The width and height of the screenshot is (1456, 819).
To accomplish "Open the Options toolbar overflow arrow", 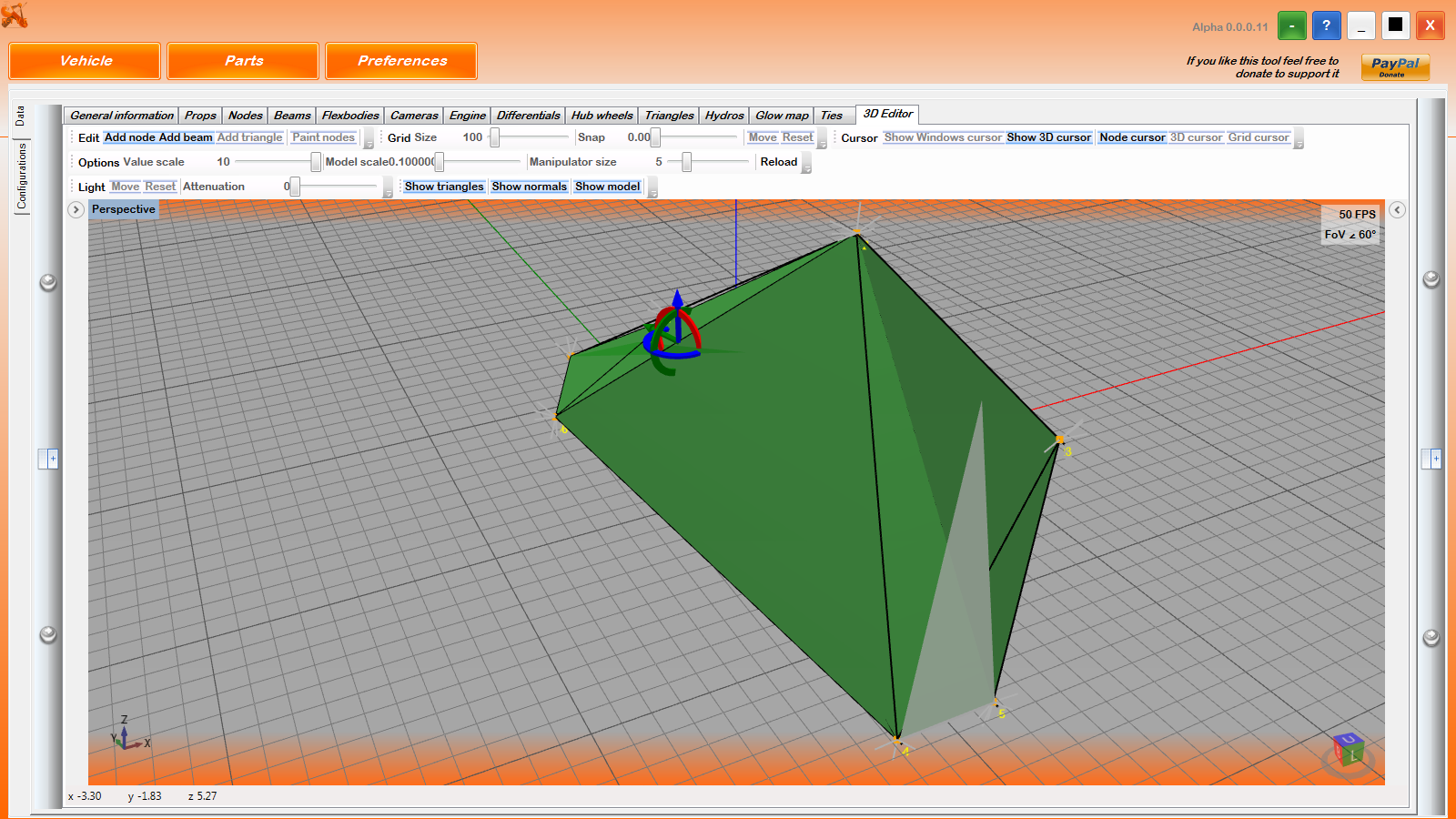I will 806,164.
